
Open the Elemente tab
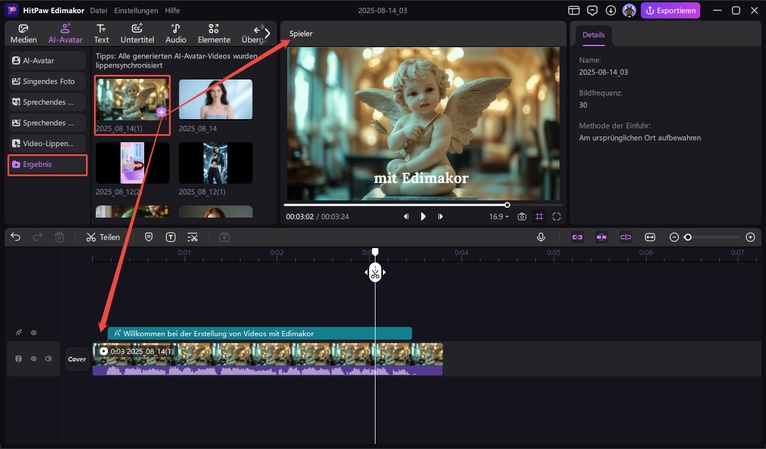[x=213, y=34]
